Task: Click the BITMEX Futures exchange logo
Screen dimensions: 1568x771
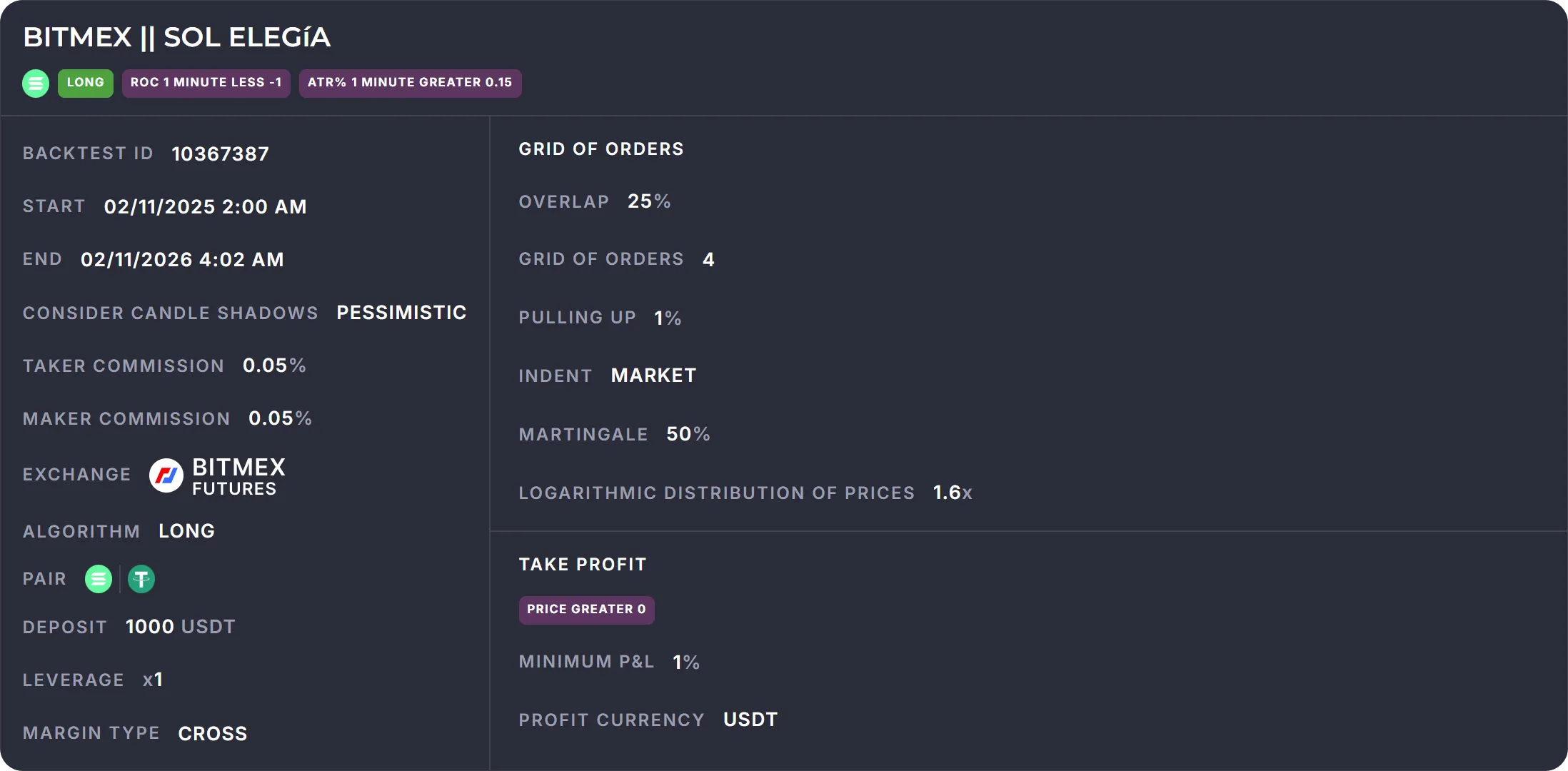Action: tap(166, 475)
